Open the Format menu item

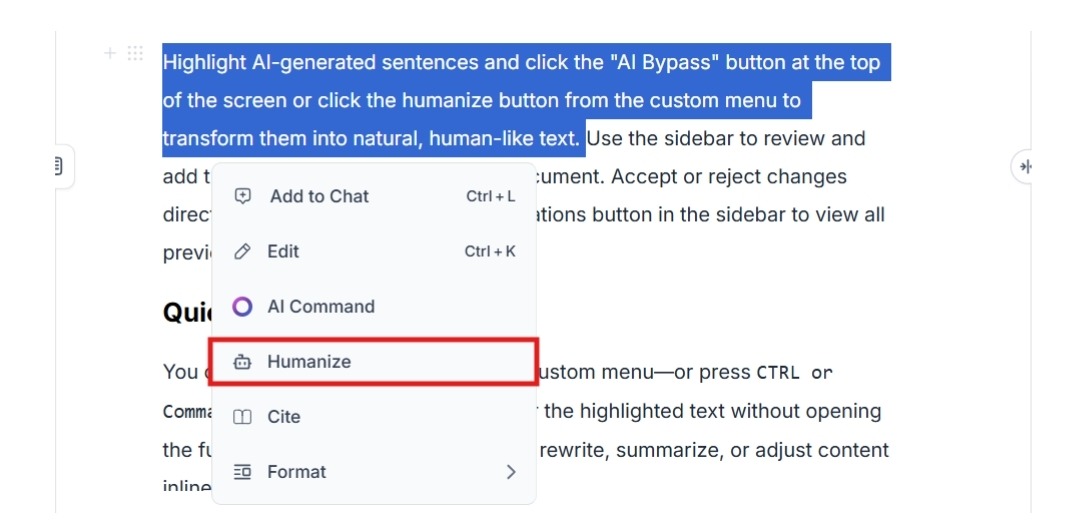[374, 472]
